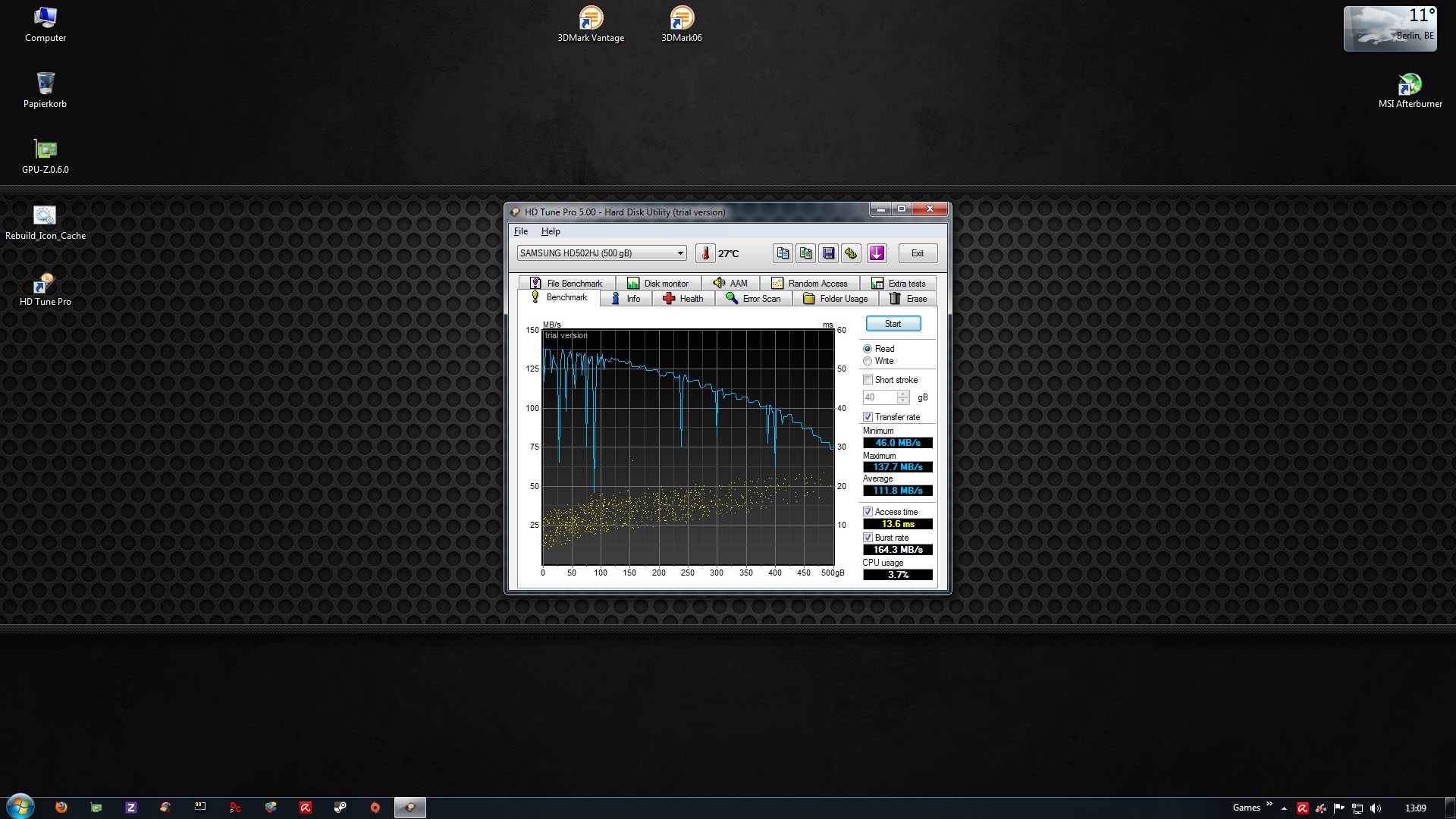
Task: Enable the Short stroke checkbox
Action: [x=868, y=380]
